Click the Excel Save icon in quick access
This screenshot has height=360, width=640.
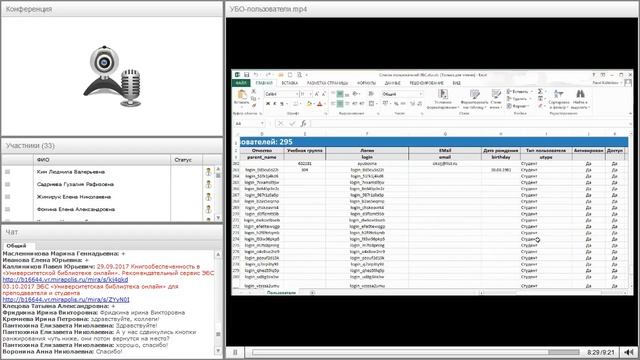coord(246,75)
